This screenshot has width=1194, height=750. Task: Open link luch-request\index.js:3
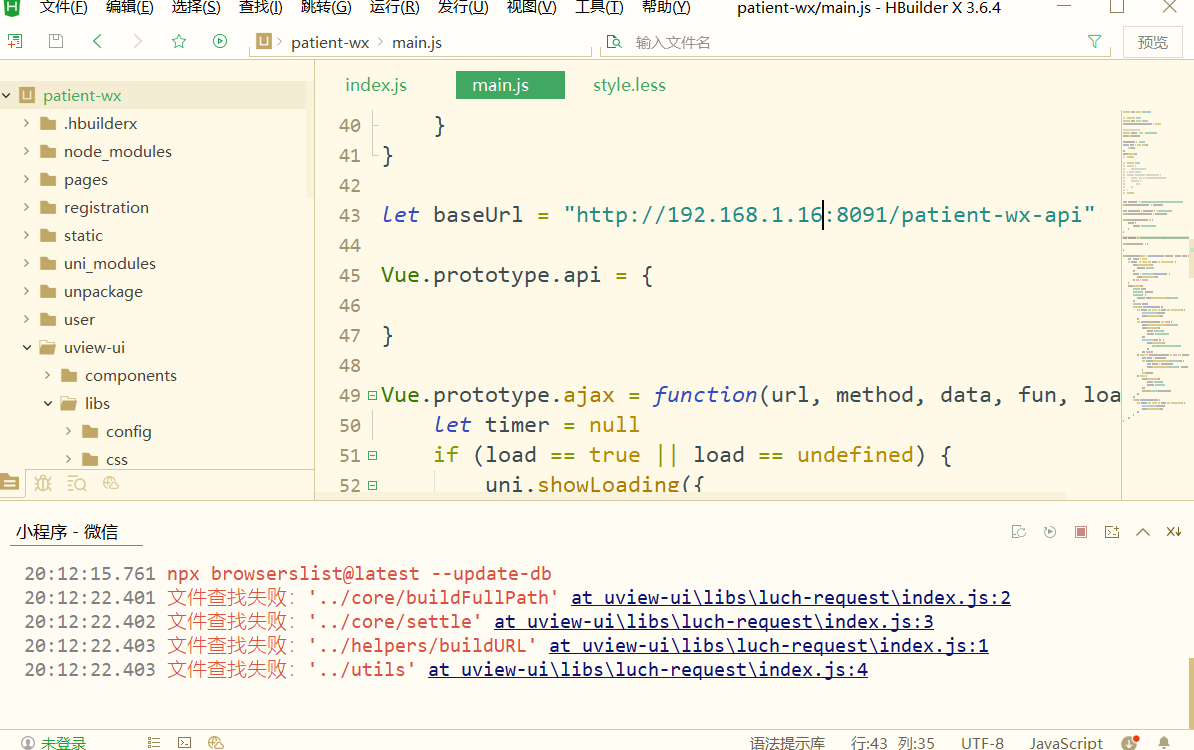click(714, 621)
